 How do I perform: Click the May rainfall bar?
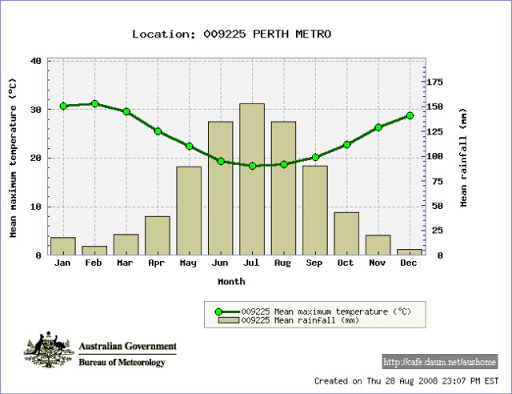[x=189, y=211]
